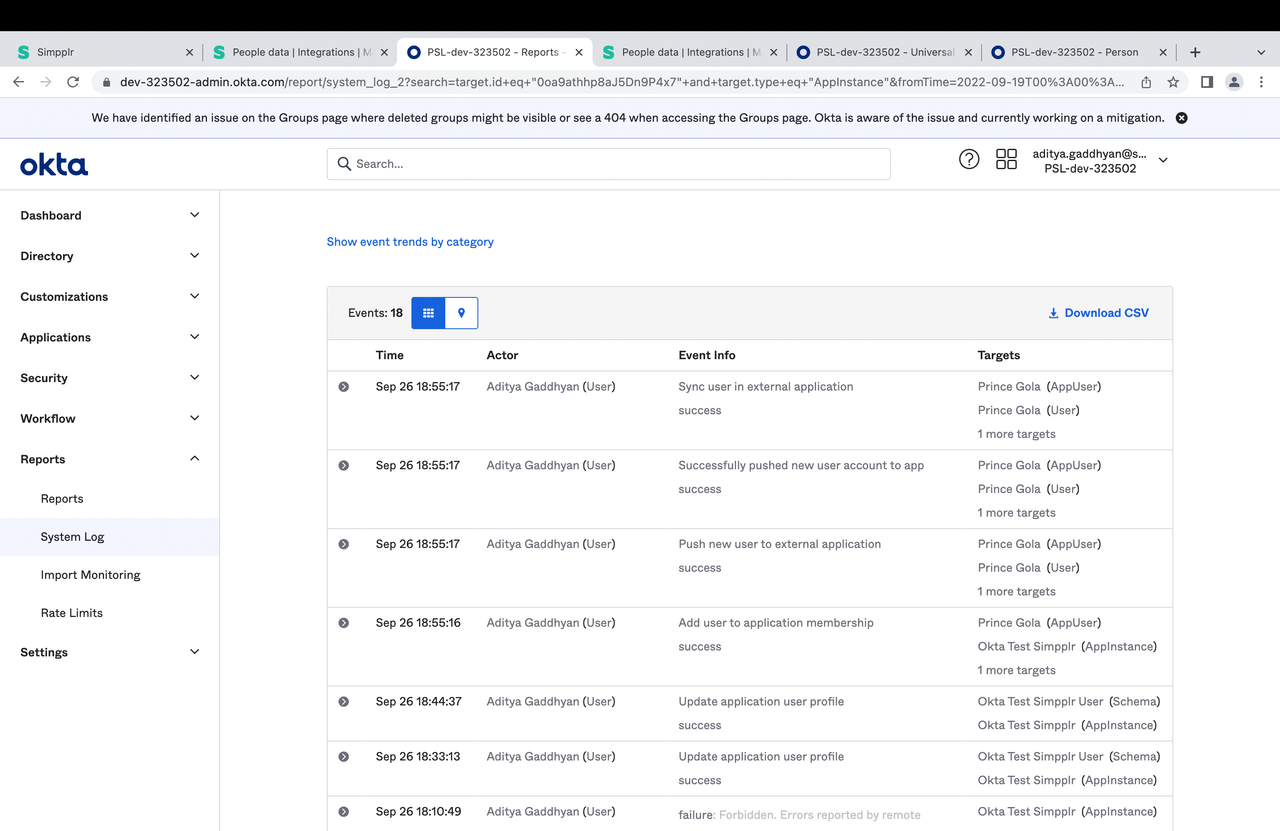This screenshot has height=831, width=1280.
Task: Open the account dropdown next to PSL-dev-323502
Action: point(1163,160)
